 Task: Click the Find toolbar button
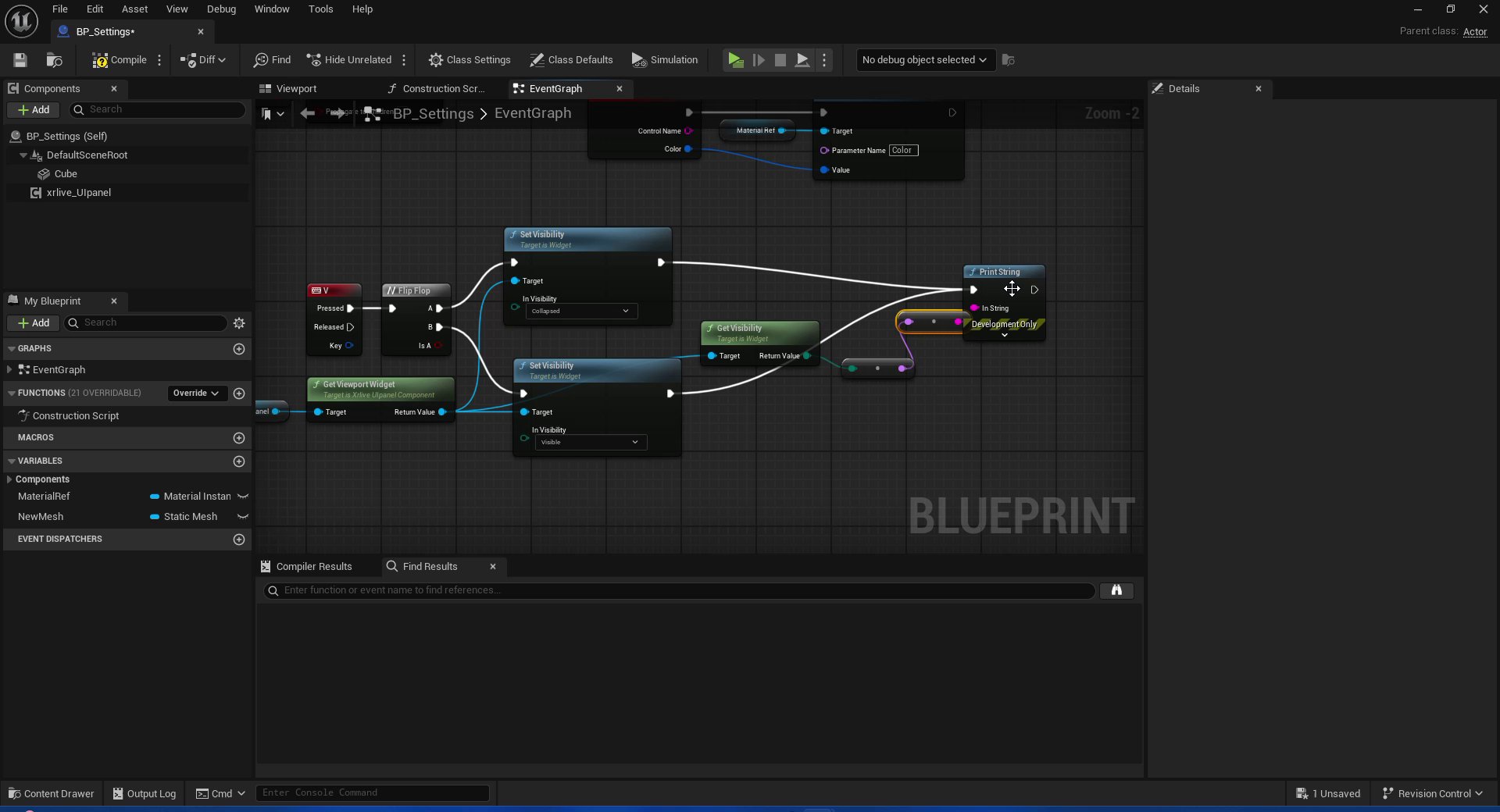click(272, 60)
